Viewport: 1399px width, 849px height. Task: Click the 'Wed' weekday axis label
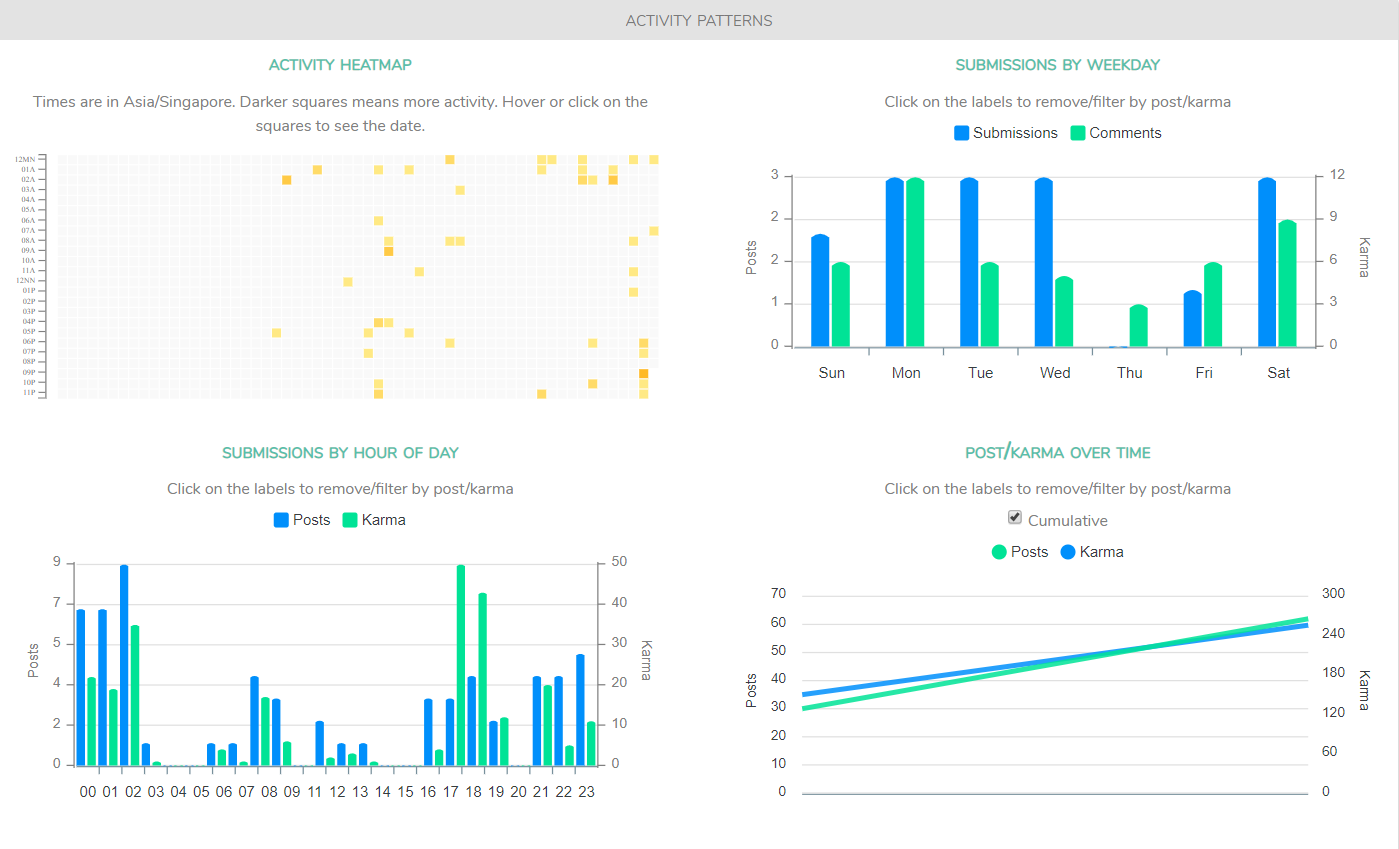point(1055,373)
